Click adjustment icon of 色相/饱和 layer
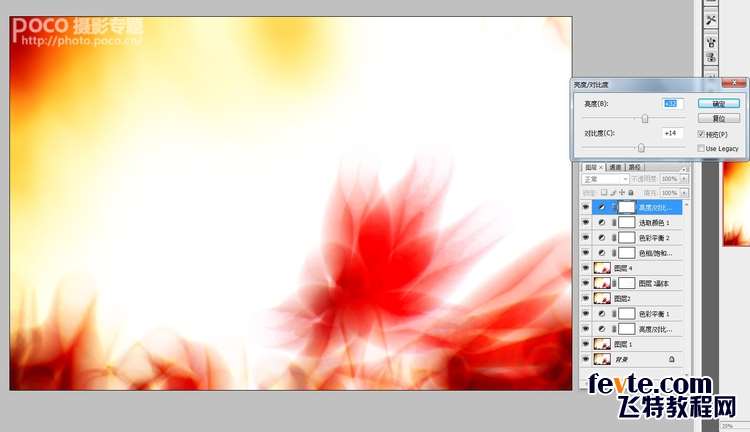Image resolution: width=750 pixels, height=432 pixels. pos(602,253)
